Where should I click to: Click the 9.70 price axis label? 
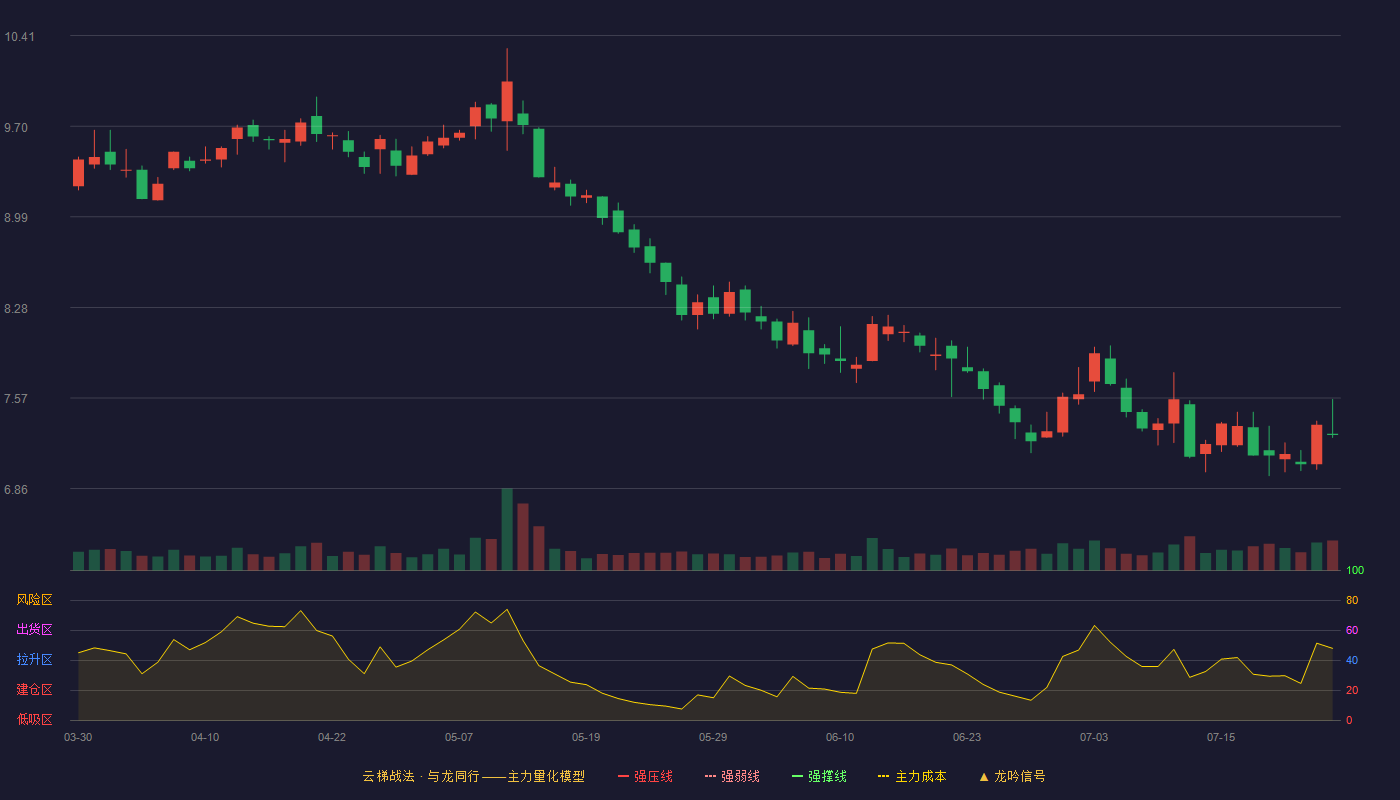click(16, 128)
